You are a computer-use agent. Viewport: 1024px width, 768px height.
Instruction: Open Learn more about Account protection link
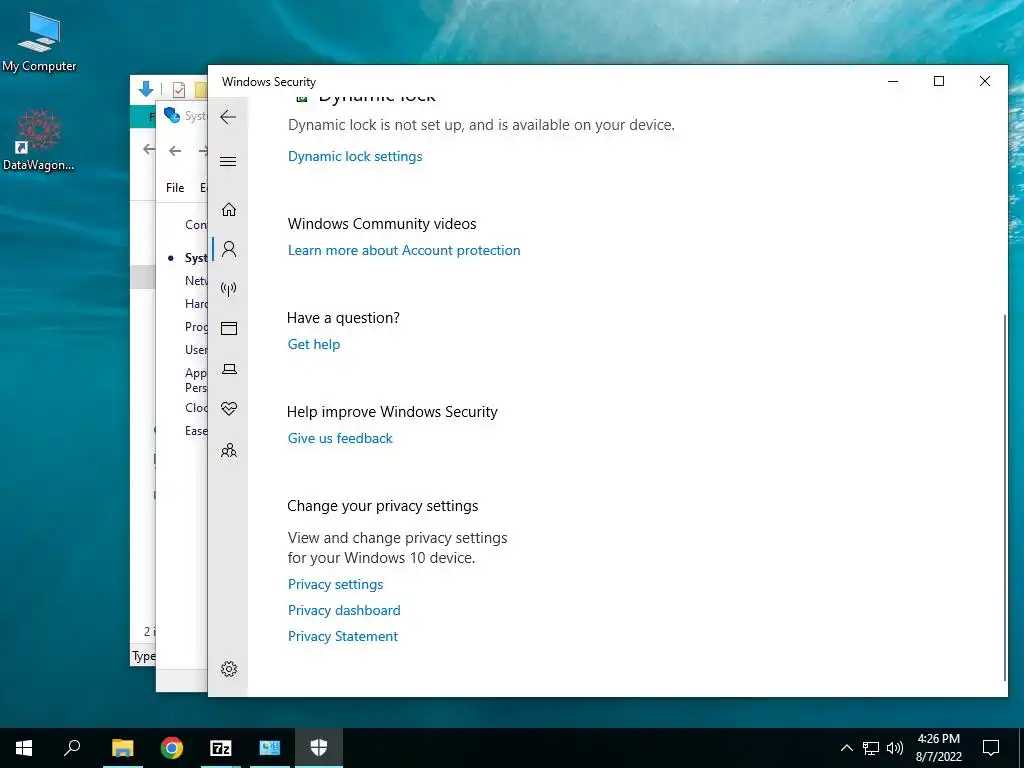click(404, 250)
